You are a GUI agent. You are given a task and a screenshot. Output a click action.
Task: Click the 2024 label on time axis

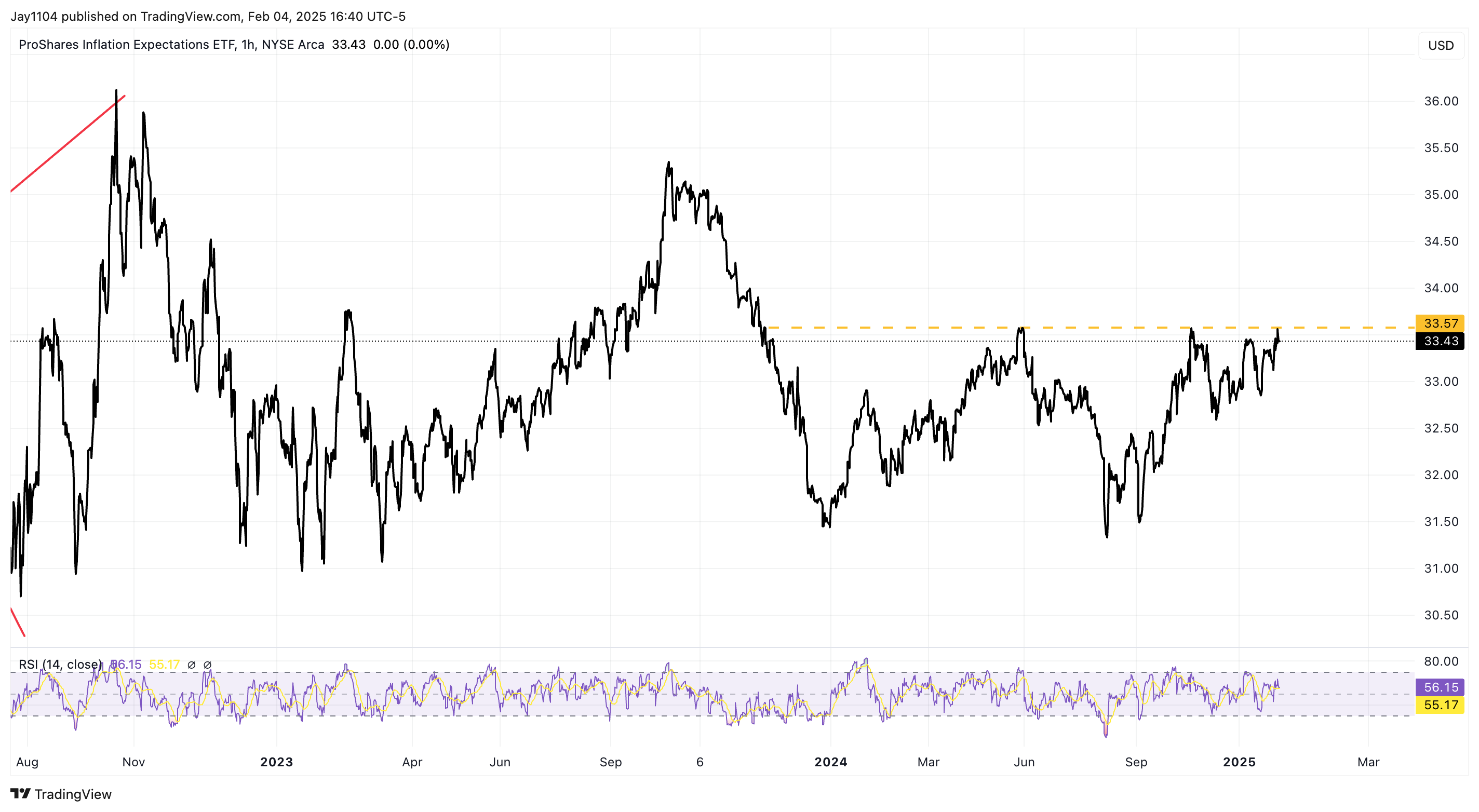click(831, 762)
